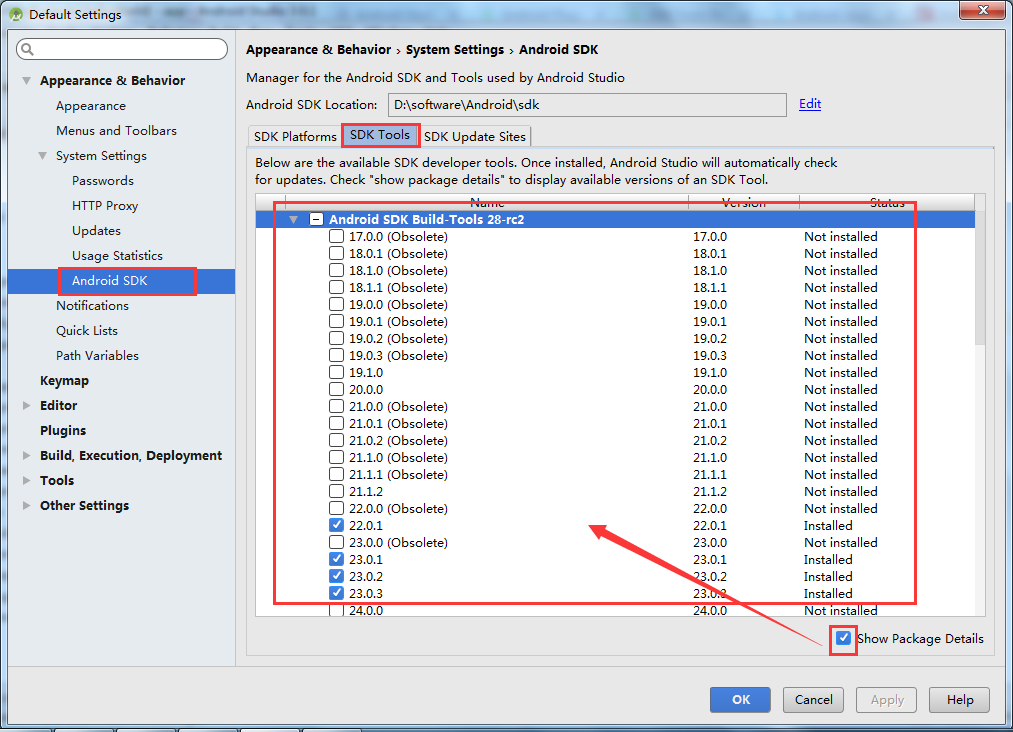The height and width of the screenshot is (732, 1013).
Task: Check the 17.0.0 (Obsolete) build-tools checkbox
Action: pos(337,236)
